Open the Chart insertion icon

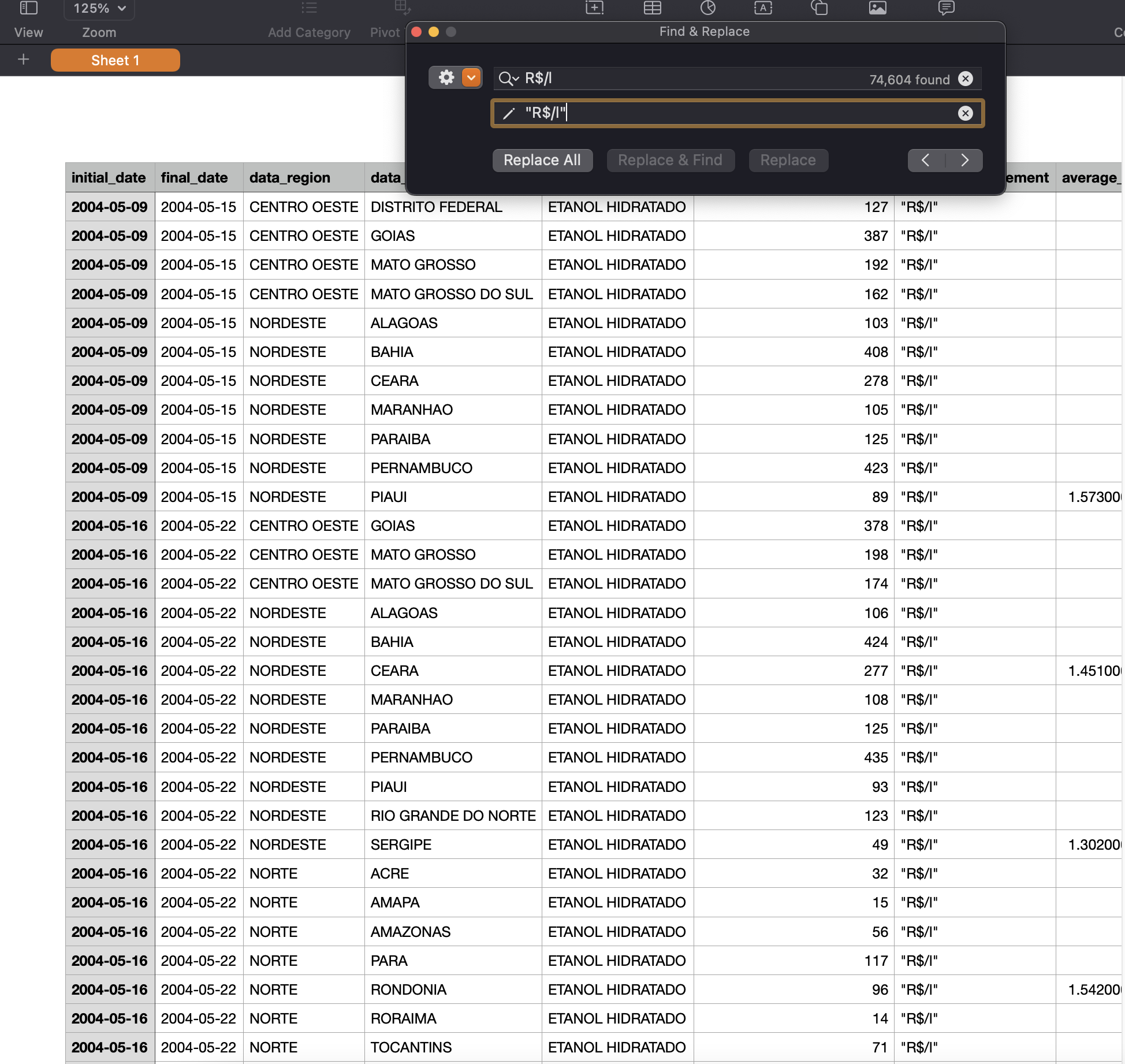(x=709, y=9)
